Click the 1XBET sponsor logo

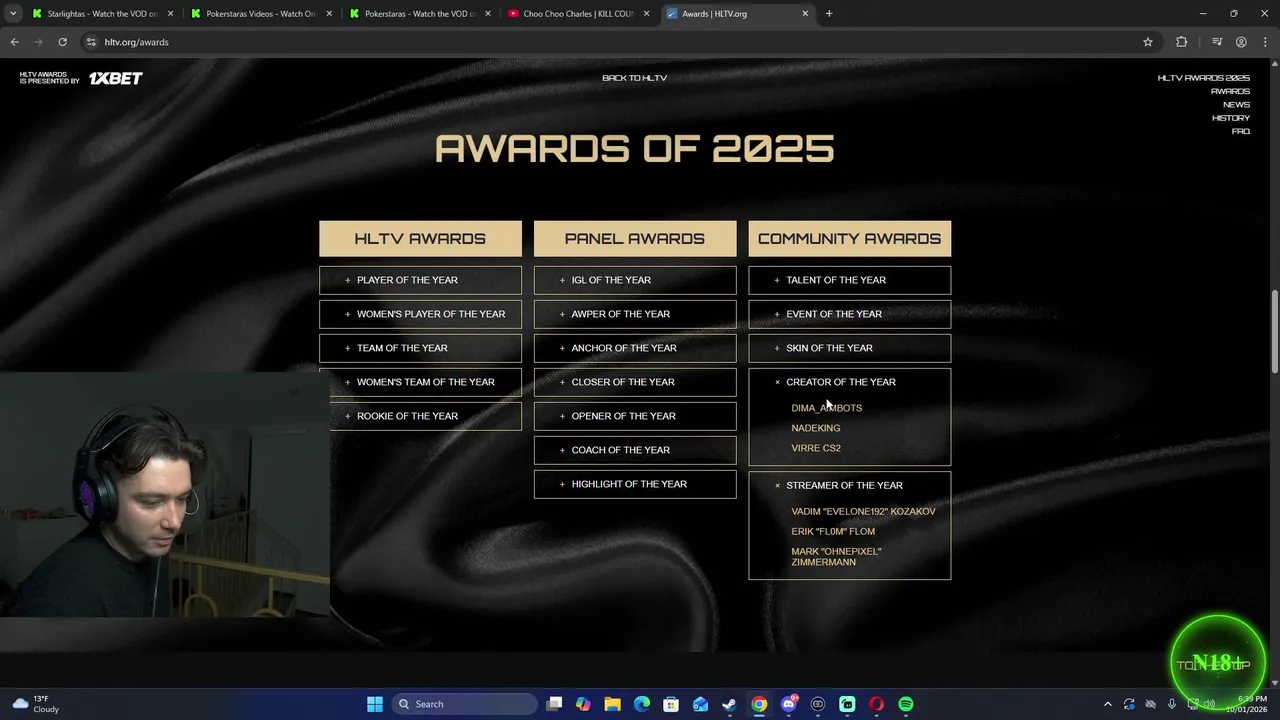(x=115, y=78)
